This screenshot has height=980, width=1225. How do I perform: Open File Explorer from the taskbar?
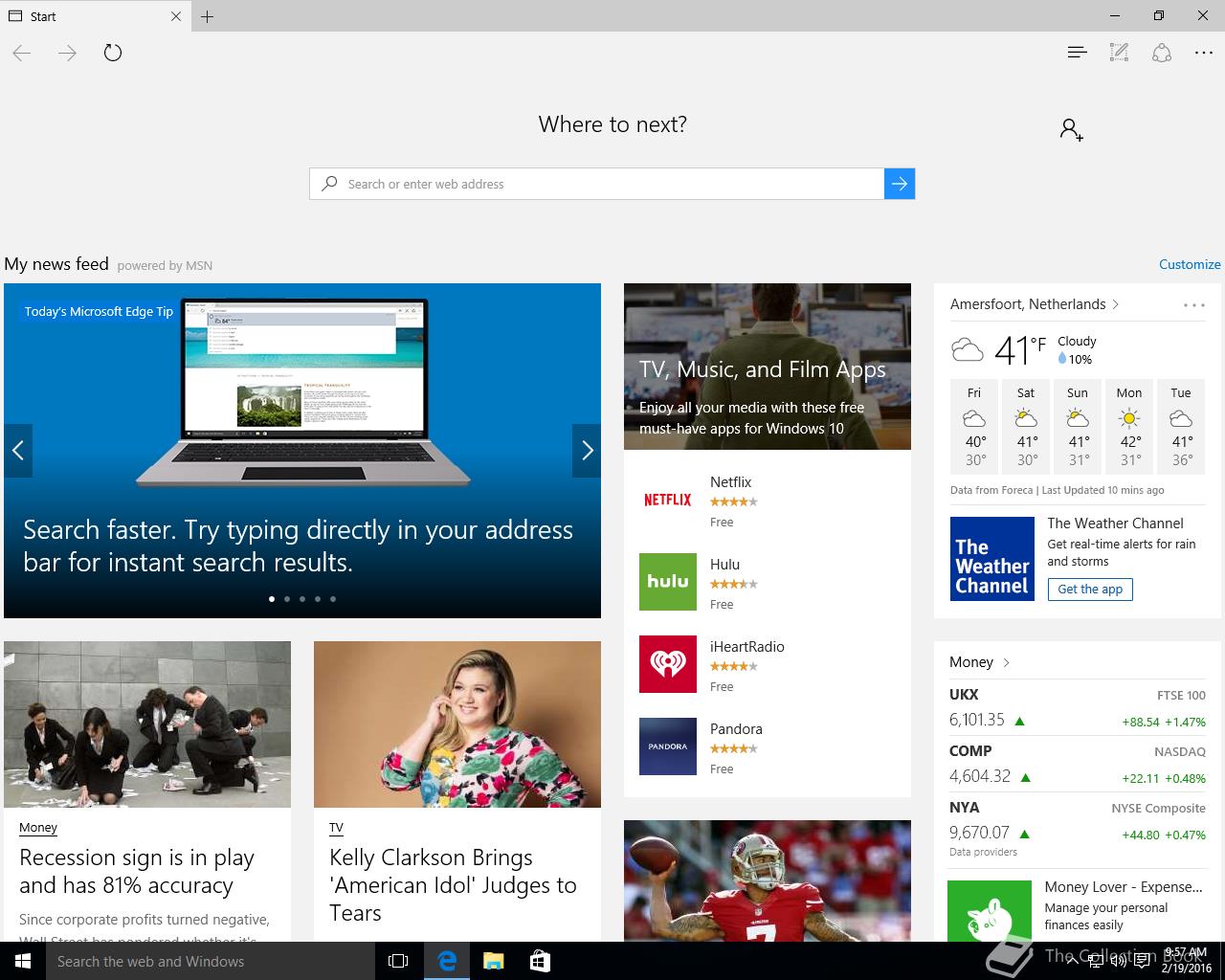pyautogui.click(x=493, y=961)
